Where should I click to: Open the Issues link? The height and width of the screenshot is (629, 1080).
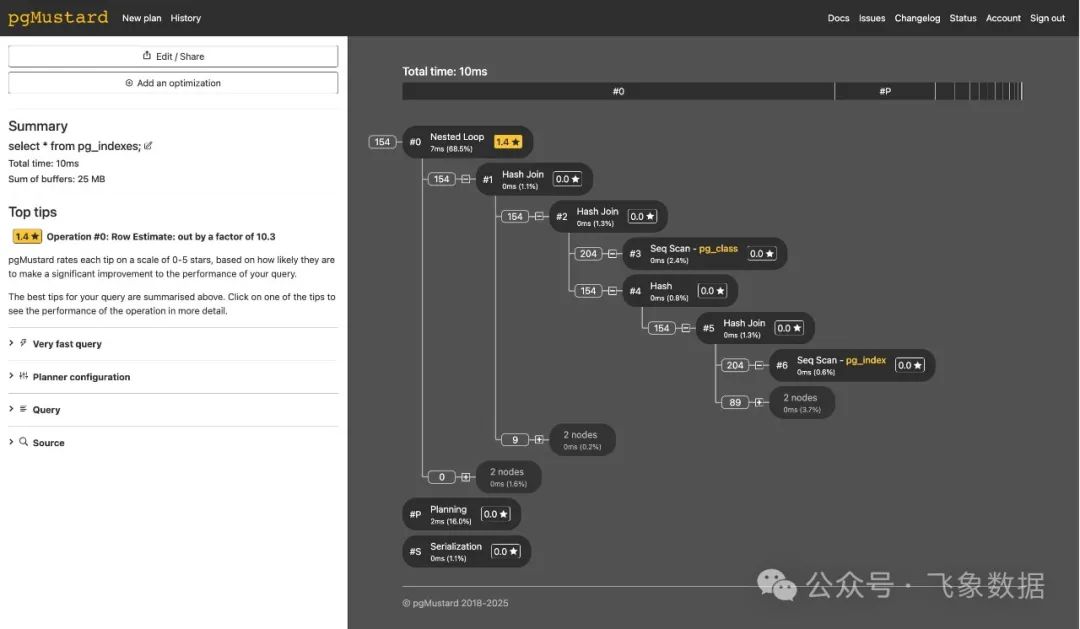871,18
